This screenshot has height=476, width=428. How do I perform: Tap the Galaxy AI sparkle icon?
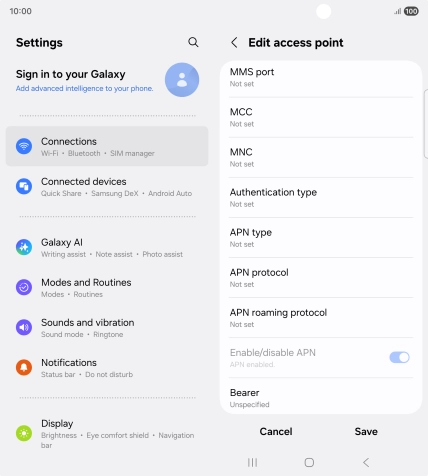point(24,247)
